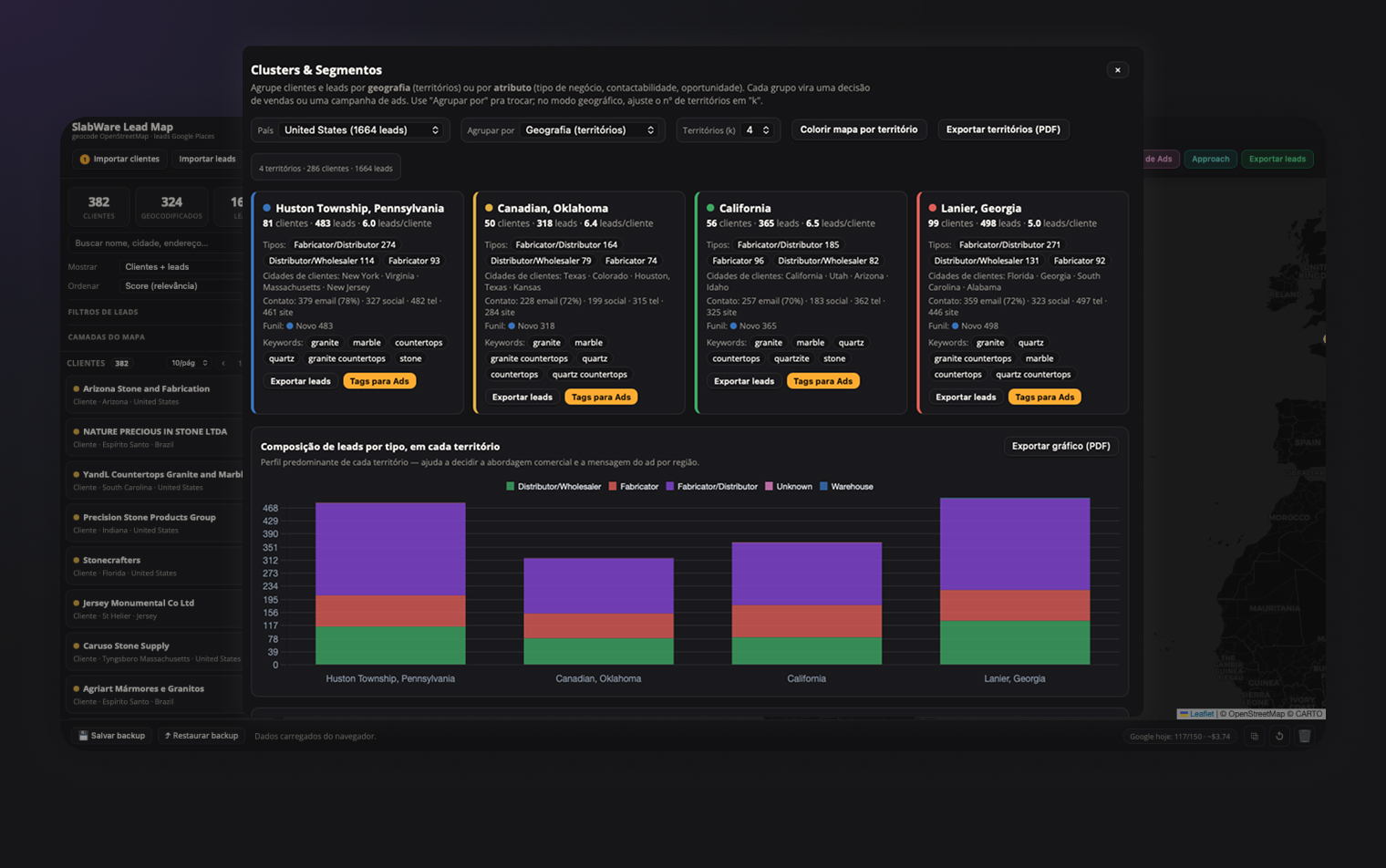Click the circular reset arrow icon
The image size is (1386, 868).
[1279, 736]
